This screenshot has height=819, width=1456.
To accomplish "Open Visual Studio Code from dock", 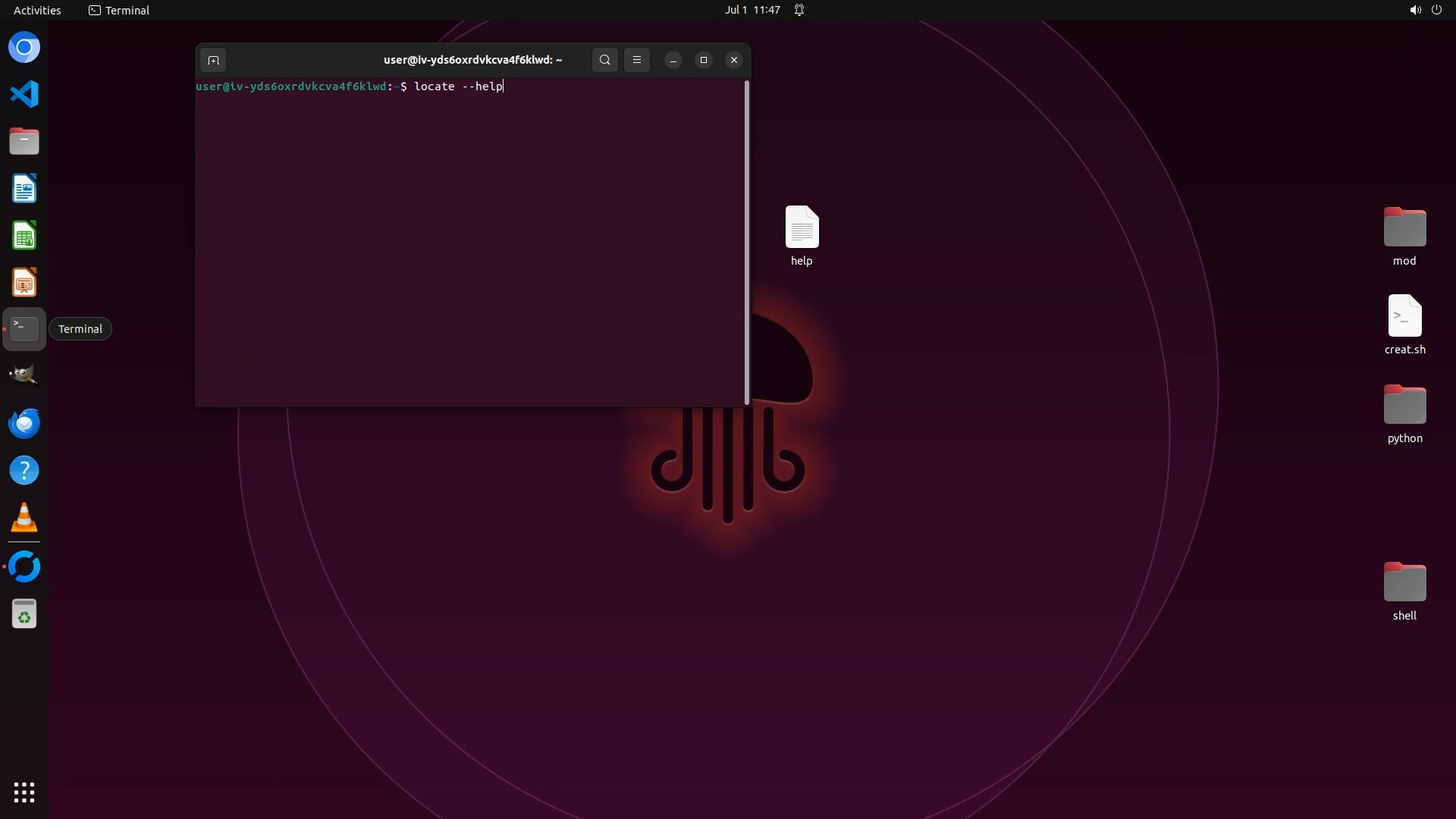I will click(24, 95).
